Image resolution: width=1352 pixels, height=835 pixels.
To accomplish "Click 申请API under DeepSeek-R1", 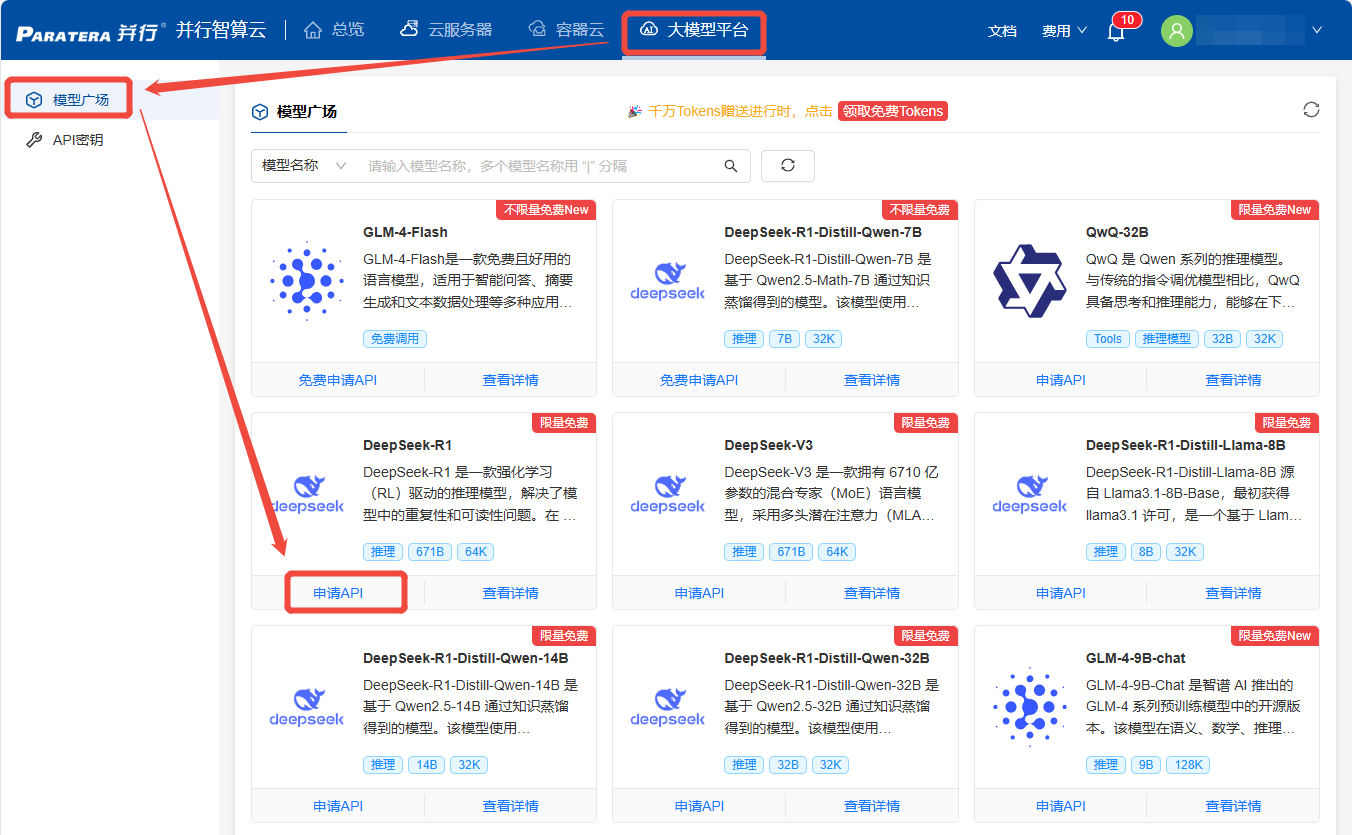I will (338, 593).
